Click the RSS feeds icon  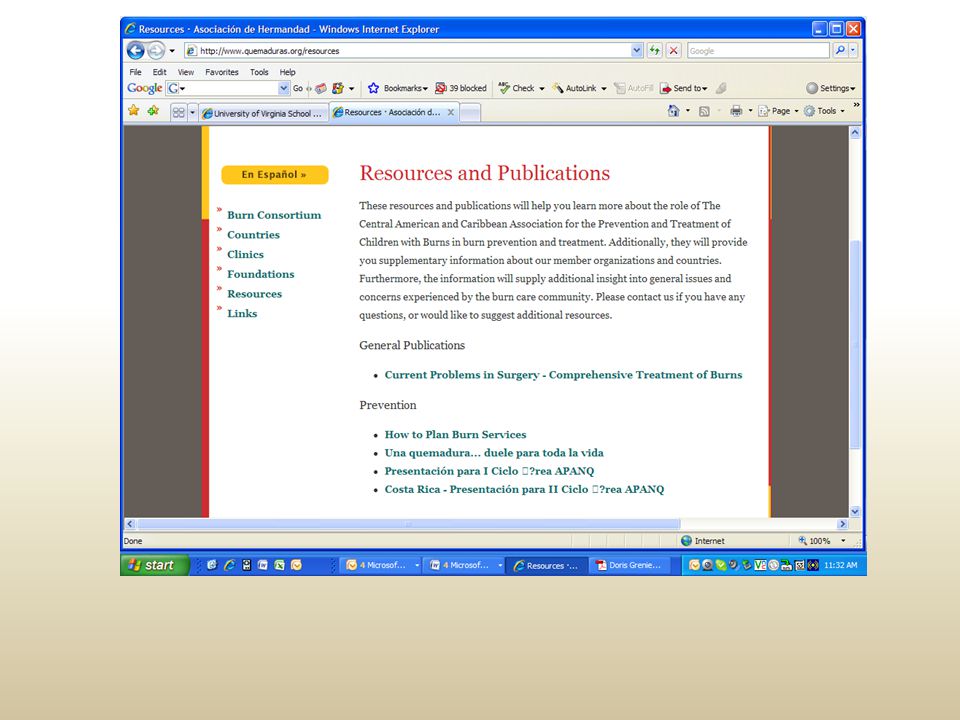[704, 111]
